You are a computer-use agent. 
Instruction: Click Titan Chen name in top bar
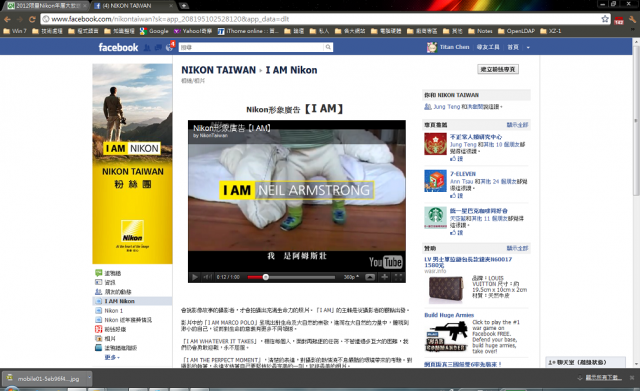(454, 47)
